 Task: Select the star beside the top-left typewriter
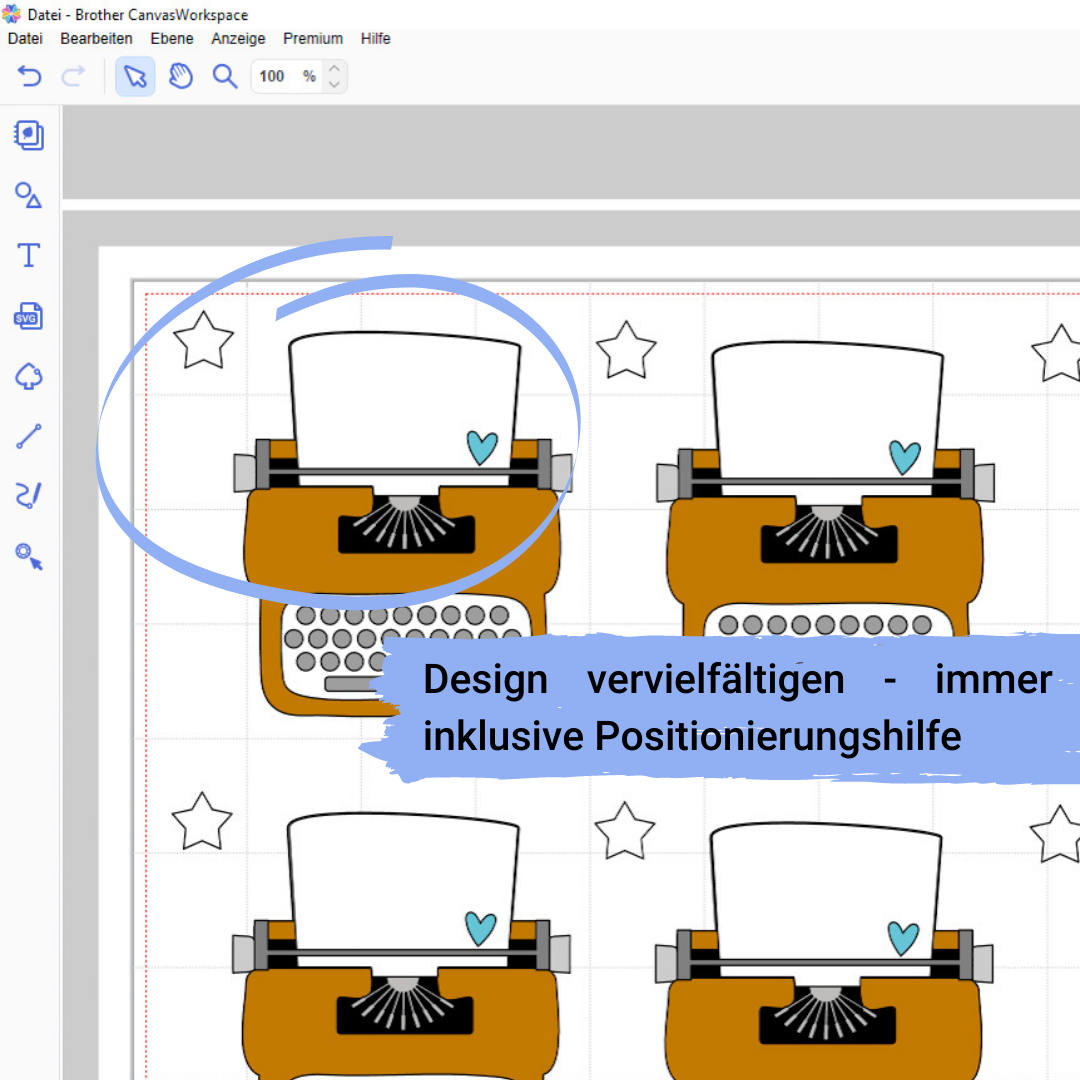pos(203,341)
